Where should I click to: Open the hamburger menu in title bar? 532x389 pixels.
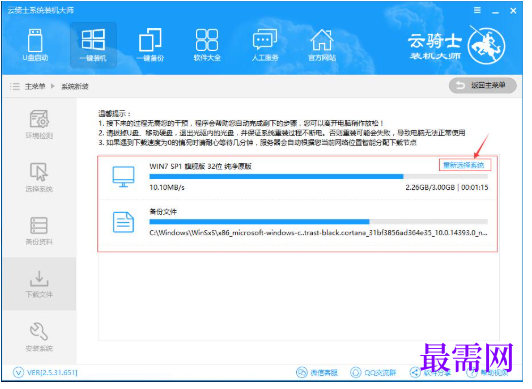[477, 11]
